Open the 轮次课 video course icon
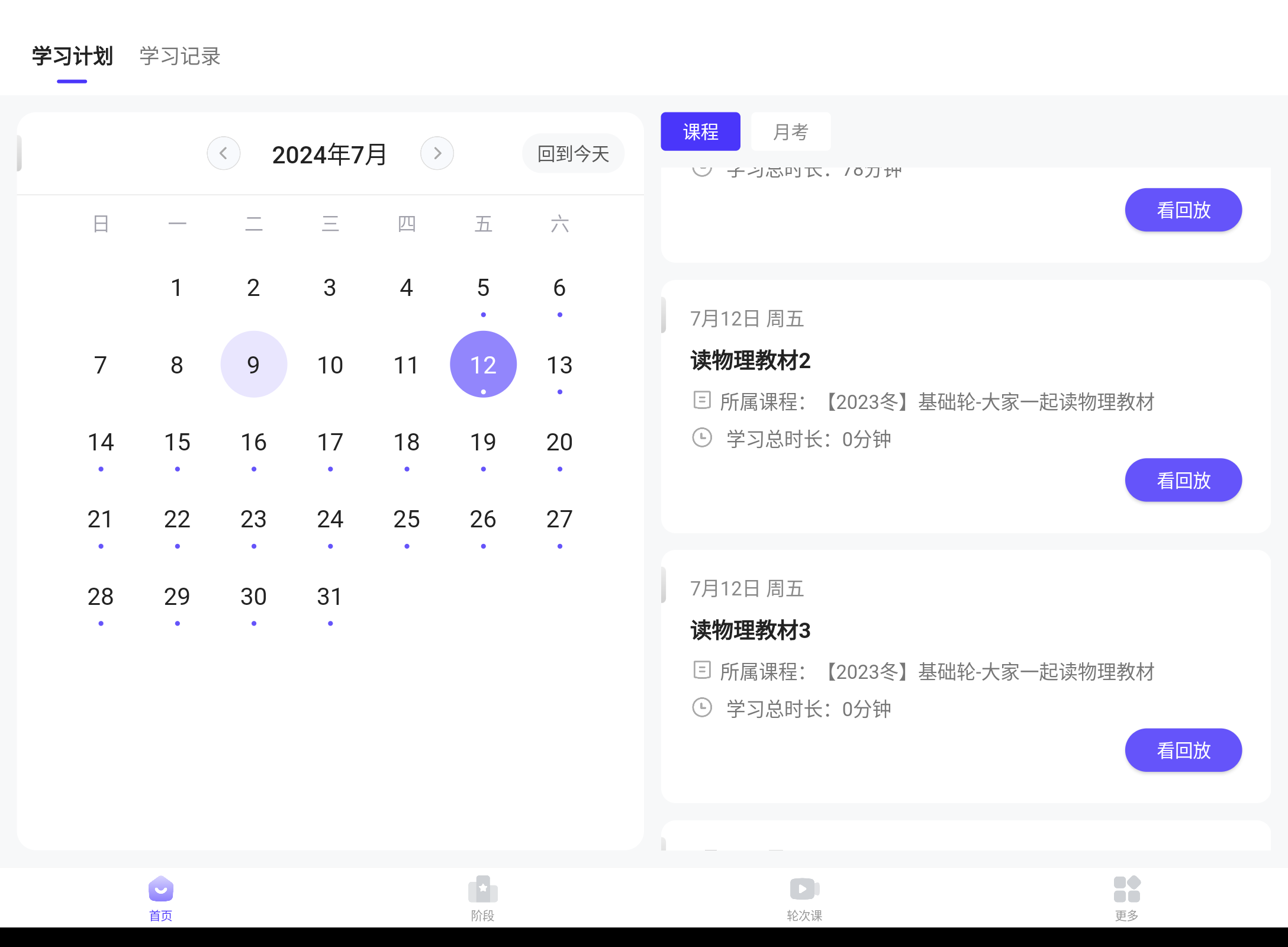 coord(804,890)
